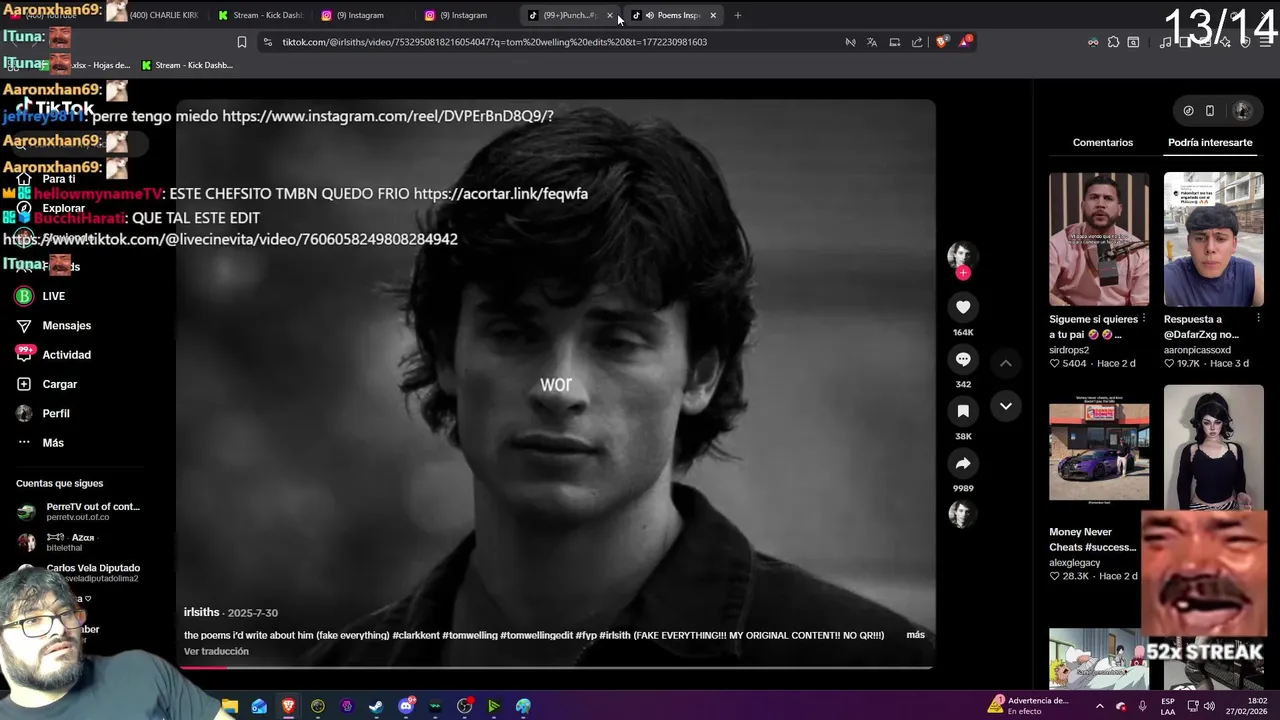Expand the caption with más

(915, 635)
